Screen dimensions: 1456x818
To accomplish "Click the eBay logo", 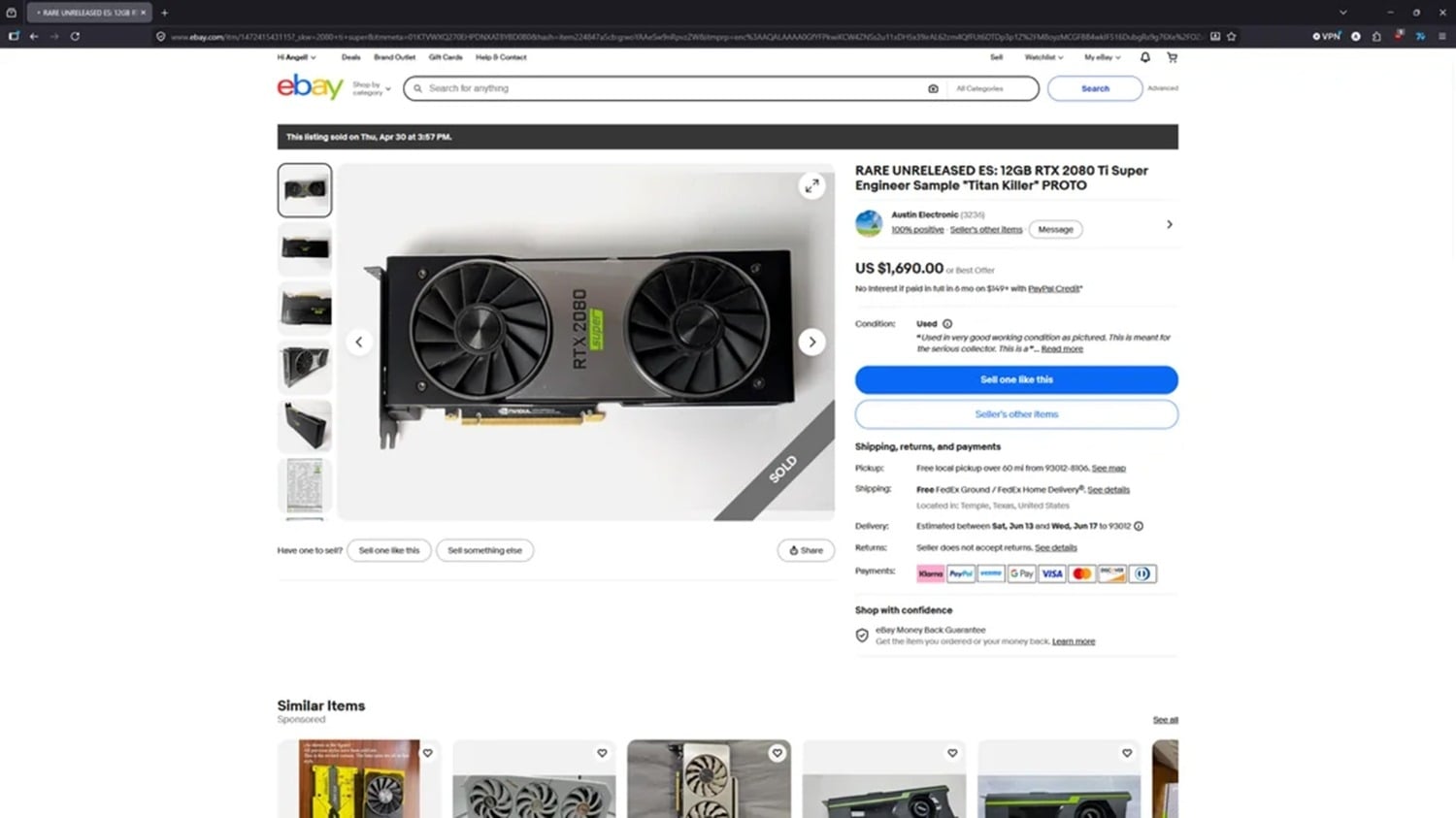I will [310, 86].
